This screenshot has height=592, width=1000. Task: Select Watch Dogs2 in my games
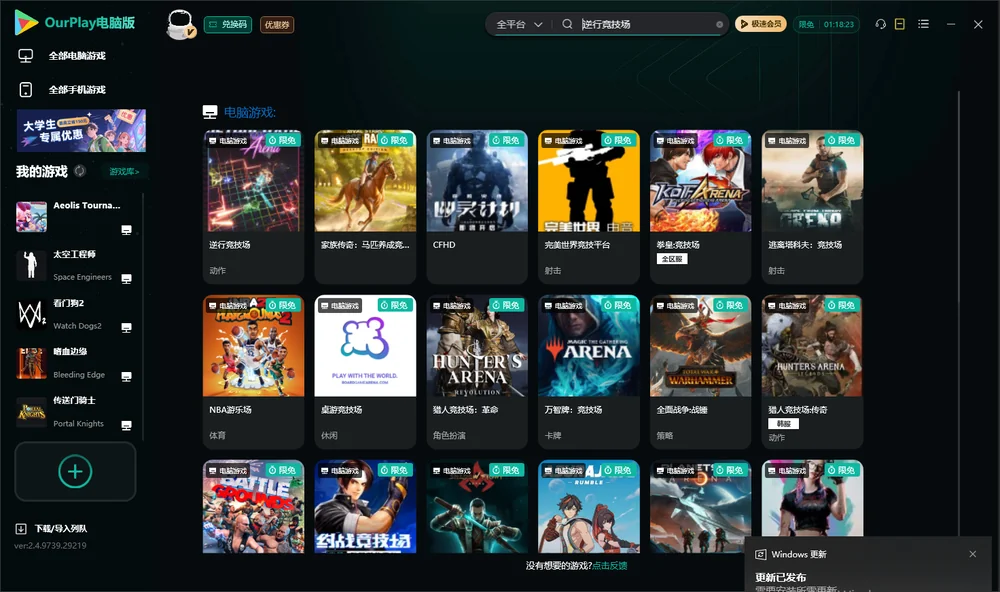pos(75,314)
